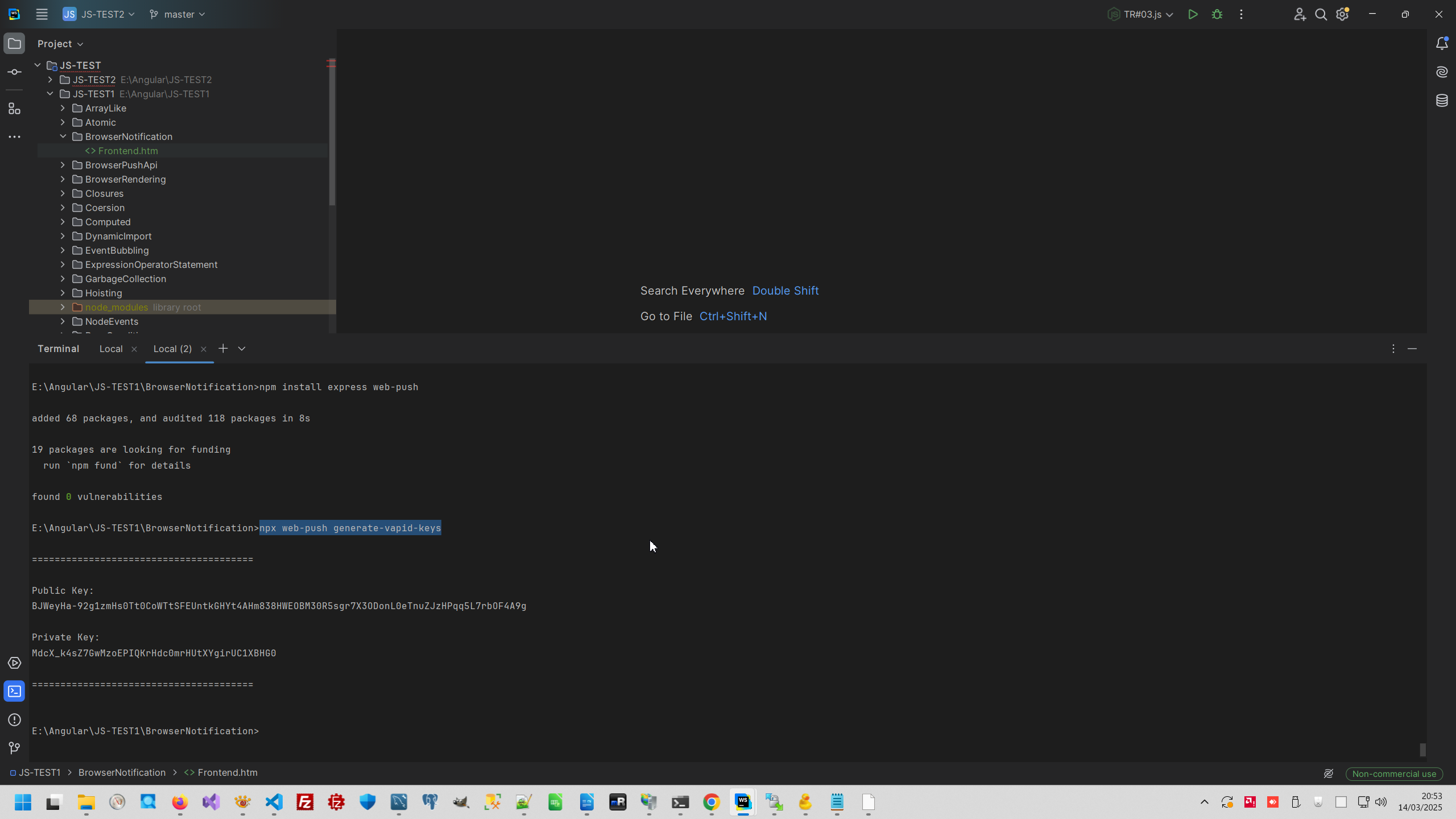Add a new terminal tab
Image resolution: width=1456 pixels, height=819 pixels.
[x=223, y=349]
